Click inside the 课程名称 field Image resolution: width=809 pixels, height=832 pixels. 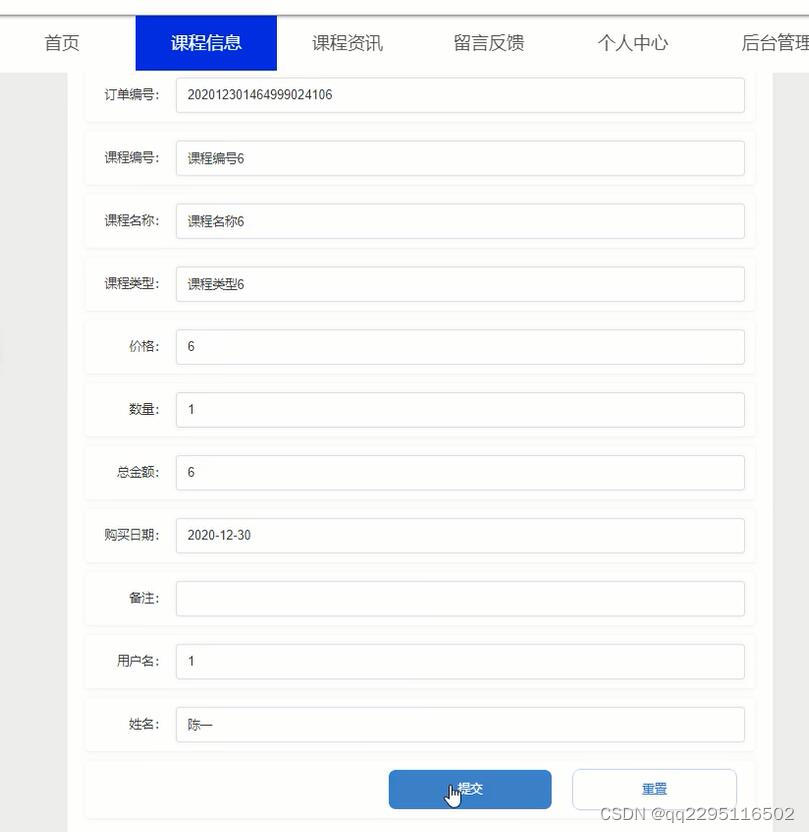(x=460, y=221)
